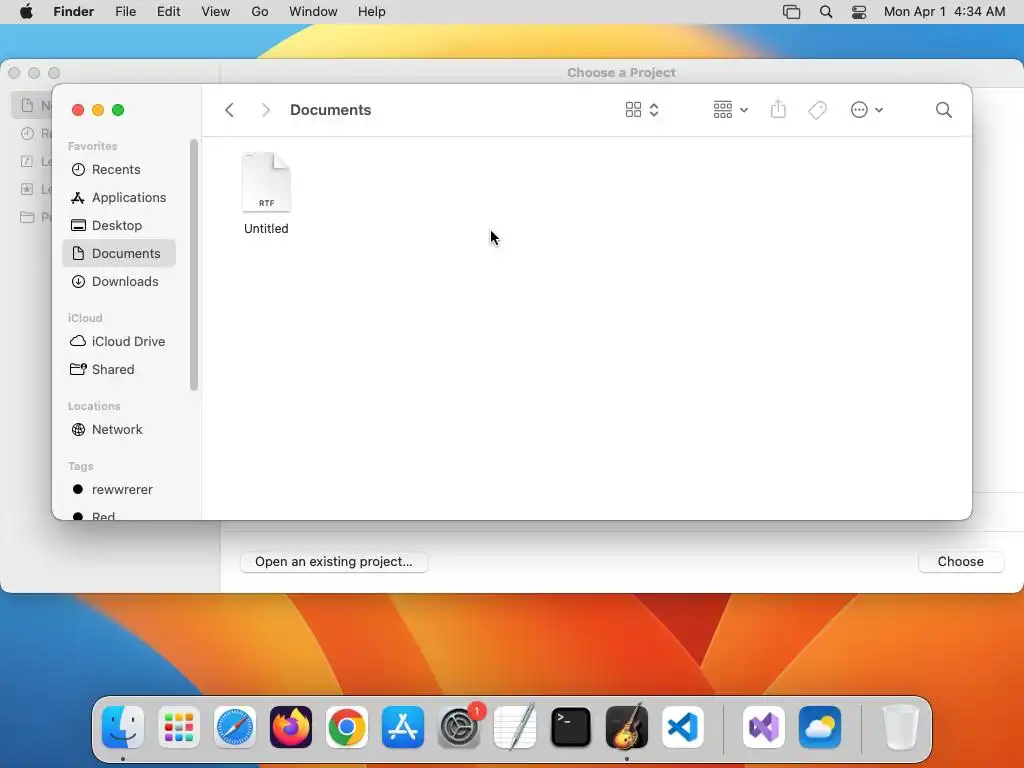Launch Google Chrome from the Dock
The image size is (1024, 768).
(x=347, y=727)
